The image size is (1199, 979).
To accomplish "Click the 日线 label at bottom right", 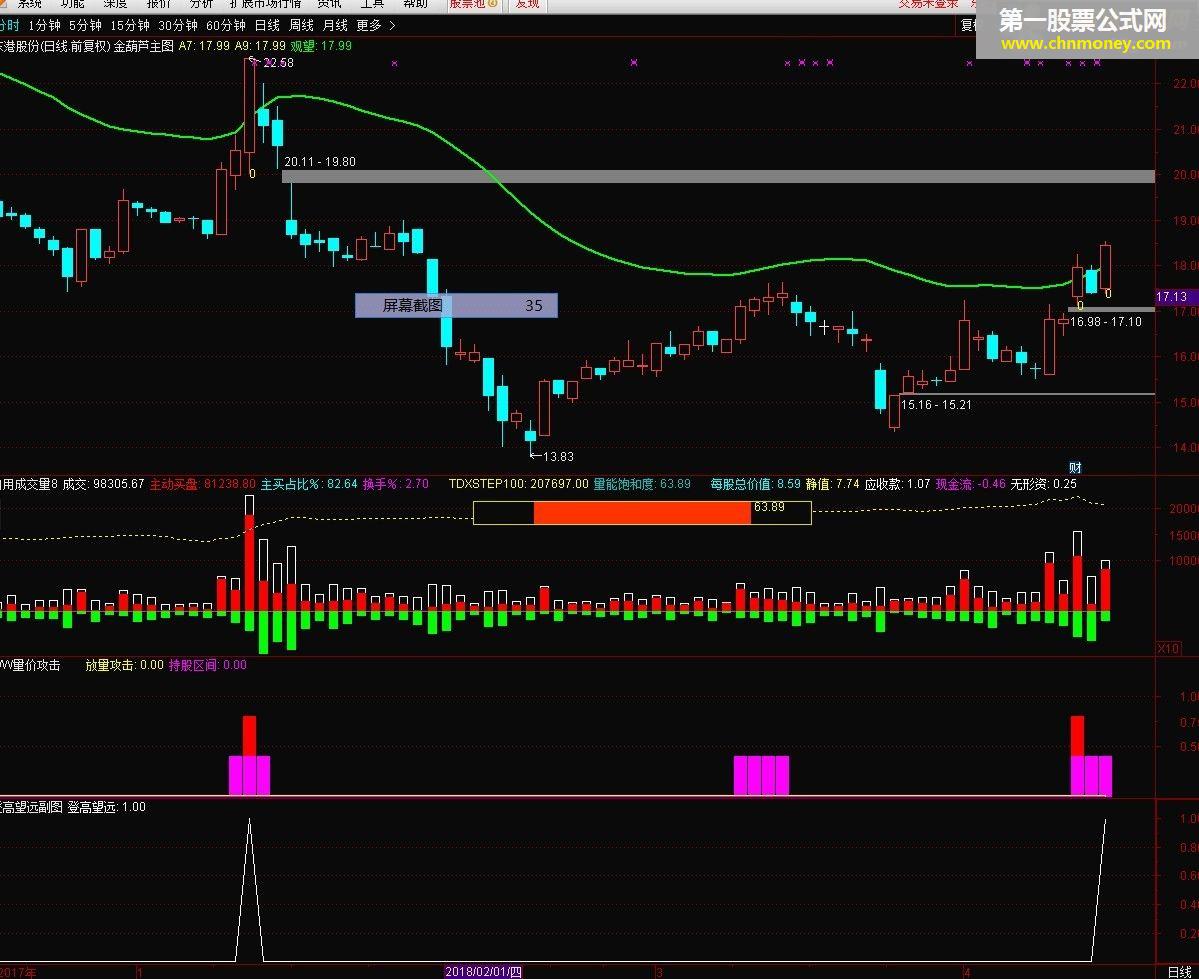I will (1180, 971).
